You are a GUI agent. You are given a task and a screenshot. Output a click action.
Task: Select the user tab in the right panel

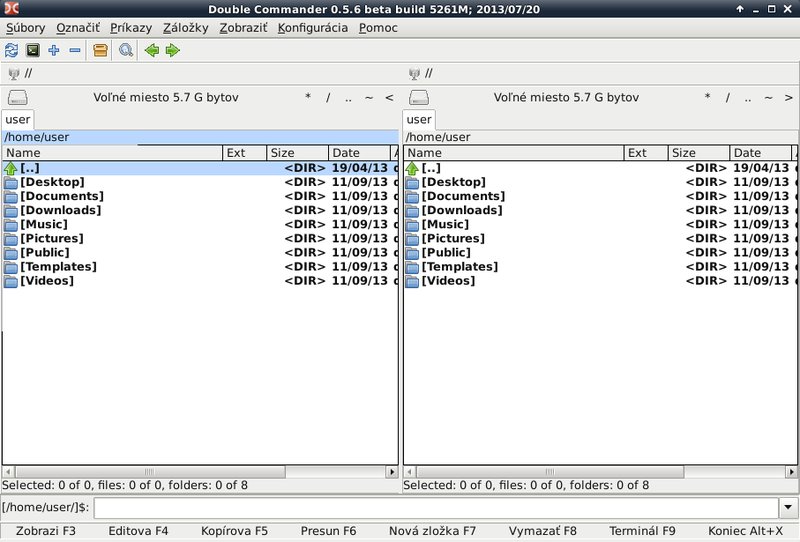(419, 119)
